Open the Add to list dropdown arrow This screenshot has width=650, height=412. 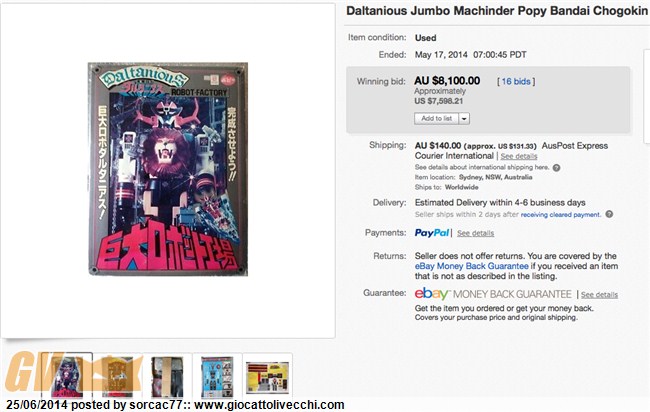point(464,119)
